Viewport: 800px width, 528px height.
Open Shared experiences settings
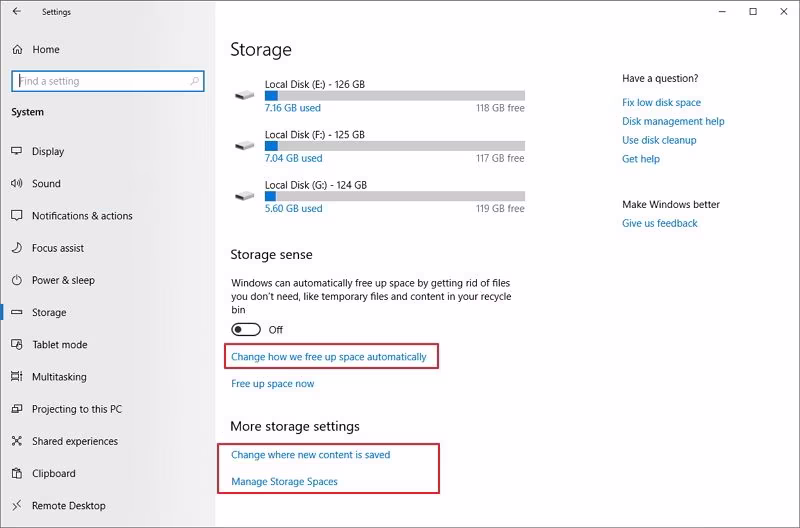pos(74,441)
